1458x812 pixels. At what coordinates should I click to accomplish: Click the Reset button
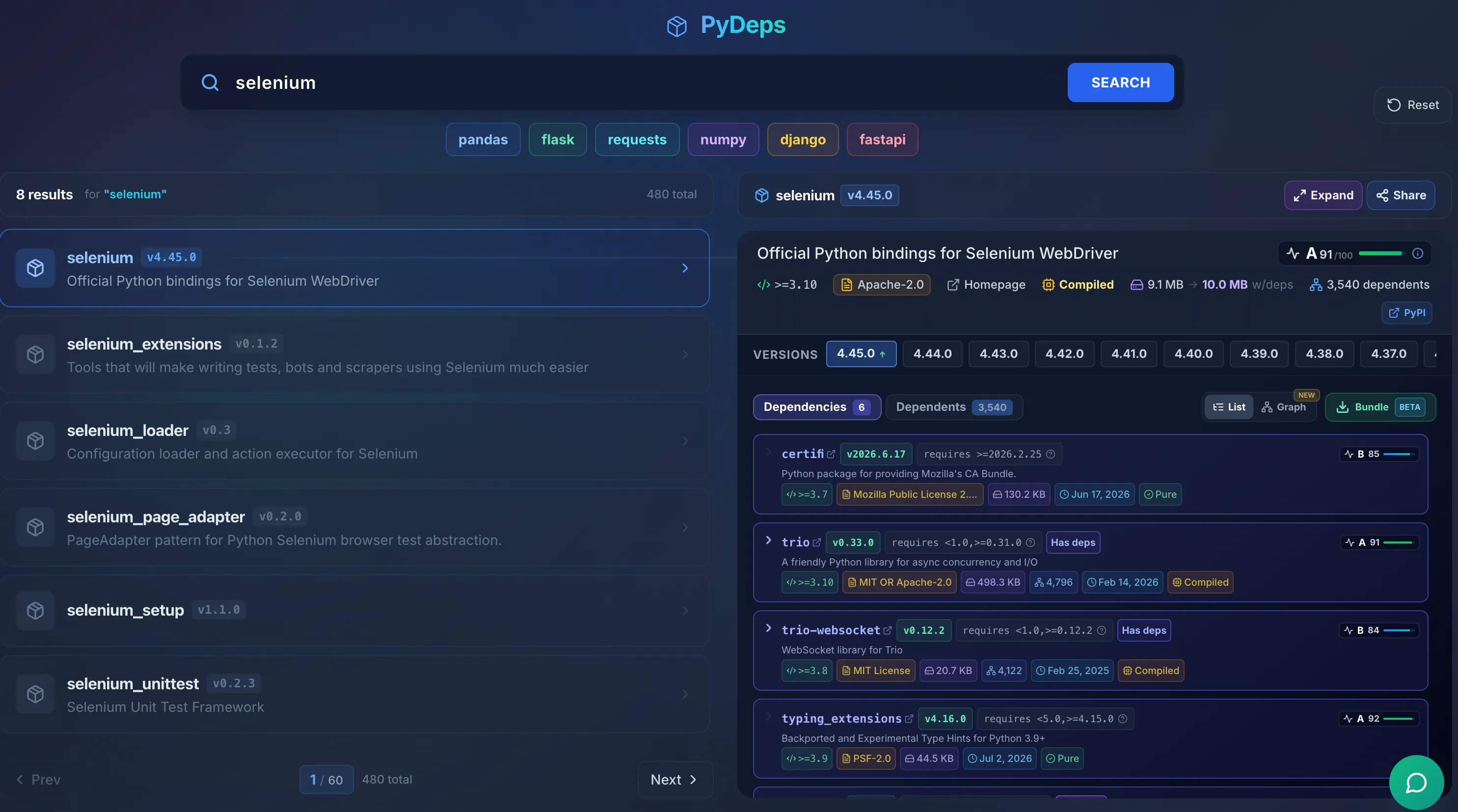tap(1412, 105)
